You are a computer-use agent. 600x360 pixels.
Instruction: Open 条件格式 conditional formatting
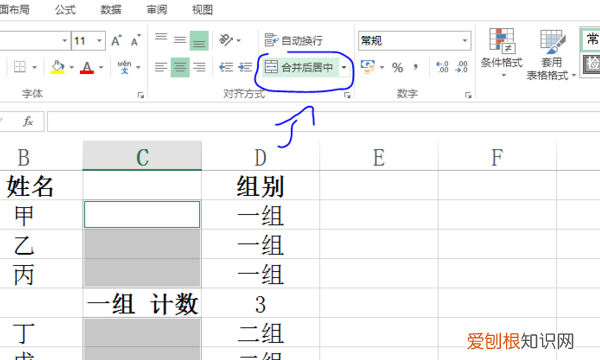(502, 53)
